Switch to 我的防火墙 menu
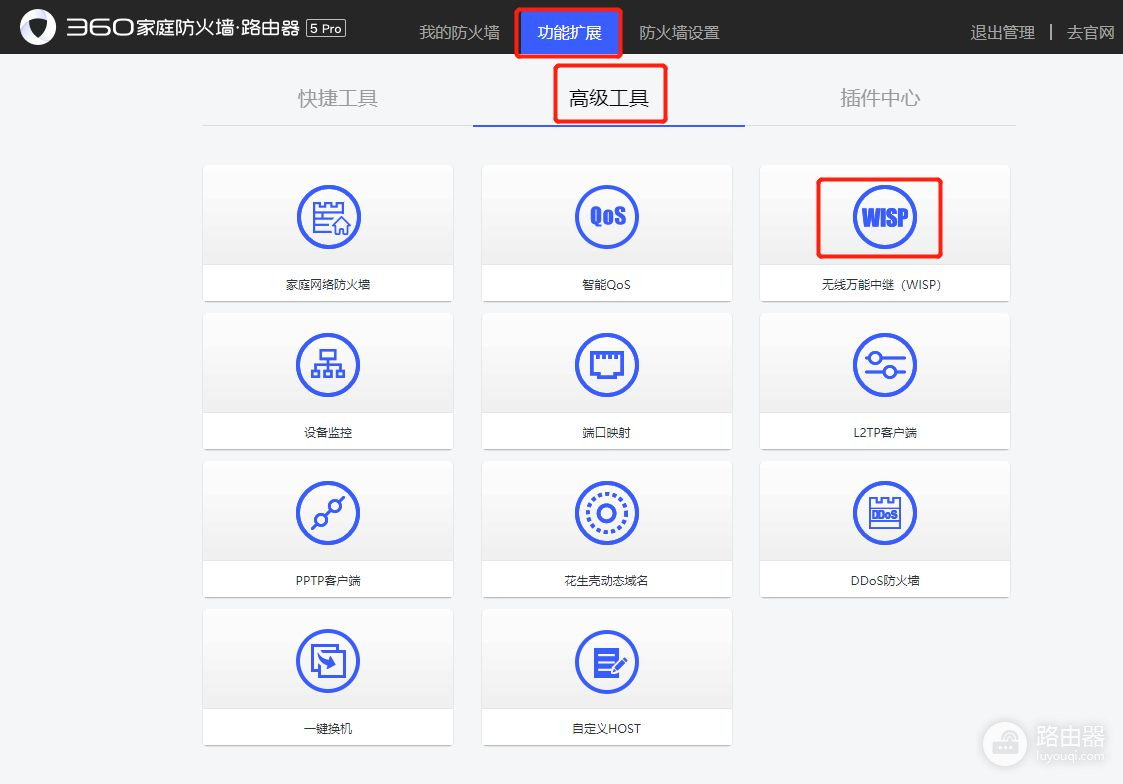Screen dimensions: 1123x784 pos(459,33)
